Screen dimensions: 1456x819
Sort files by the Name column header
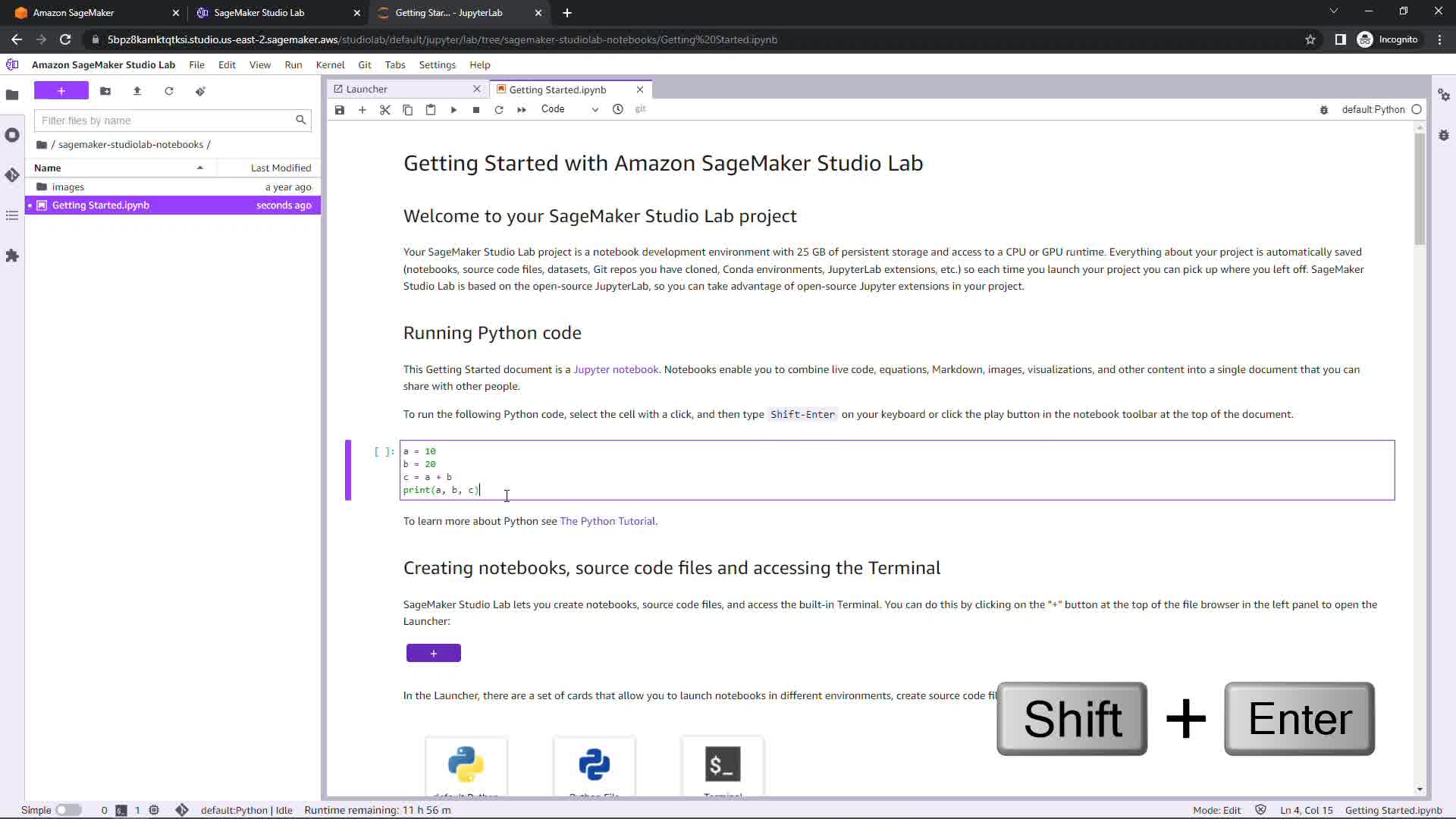(48, 168)
